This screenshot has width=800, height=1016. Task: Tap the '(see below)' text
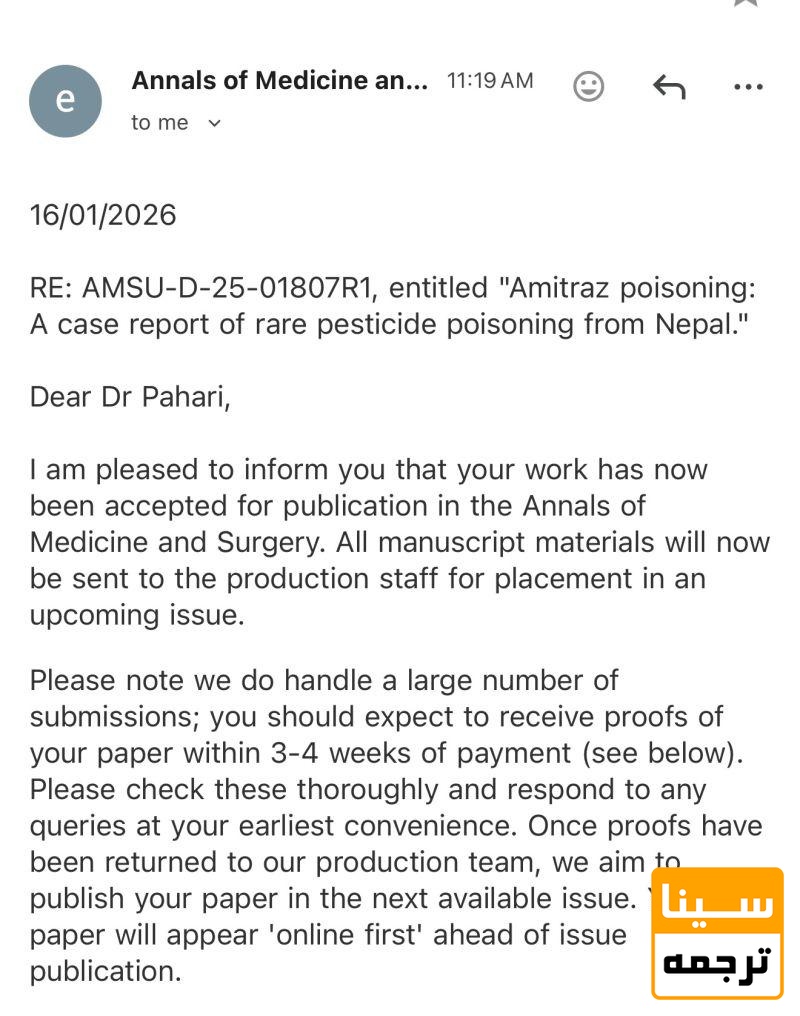[662, 753]
